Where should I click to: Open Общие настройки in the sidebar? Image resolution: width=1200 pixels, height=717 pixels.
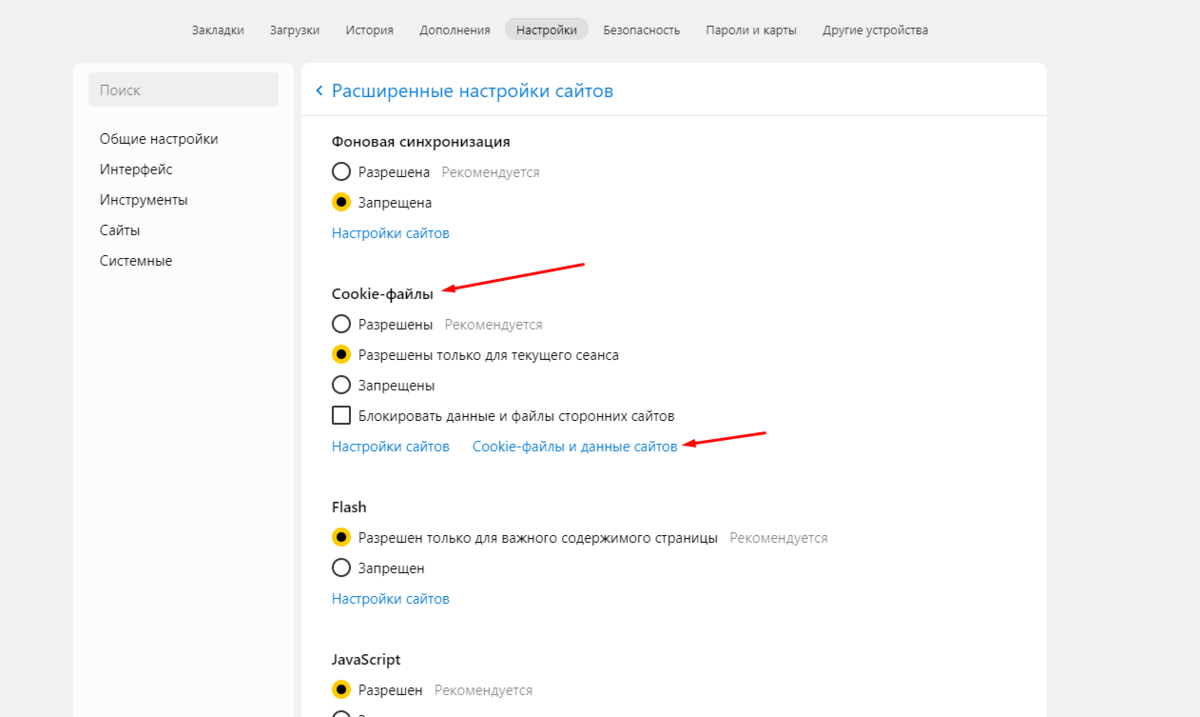click(x=159, y=139)
